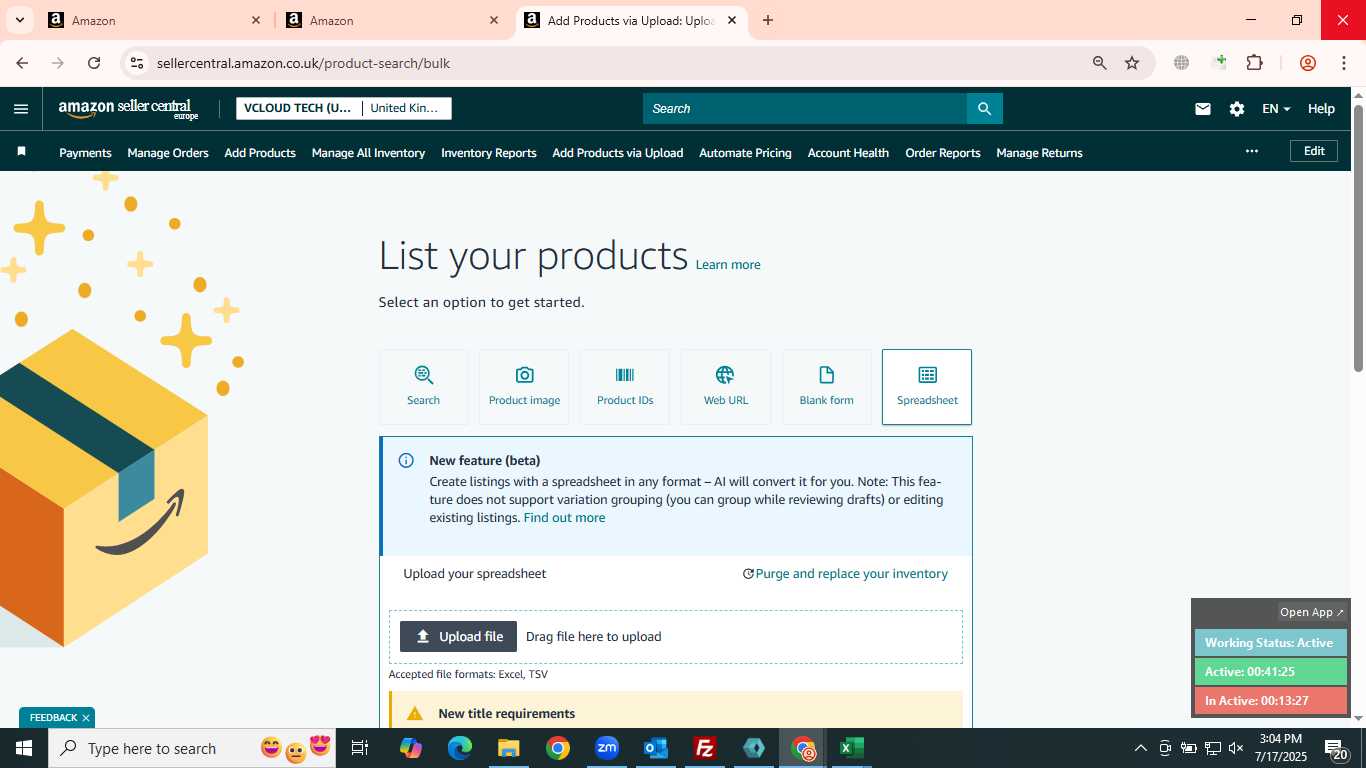Click Learn more next to heading
Screen dimensions: 1366x768
tap(728, 265)
